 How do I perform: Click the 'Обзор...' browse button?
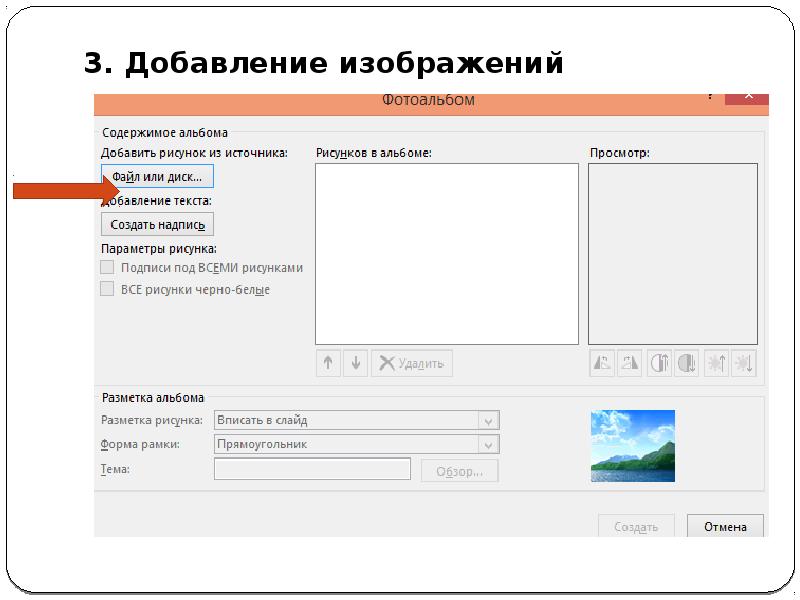(x=460, y=471)
